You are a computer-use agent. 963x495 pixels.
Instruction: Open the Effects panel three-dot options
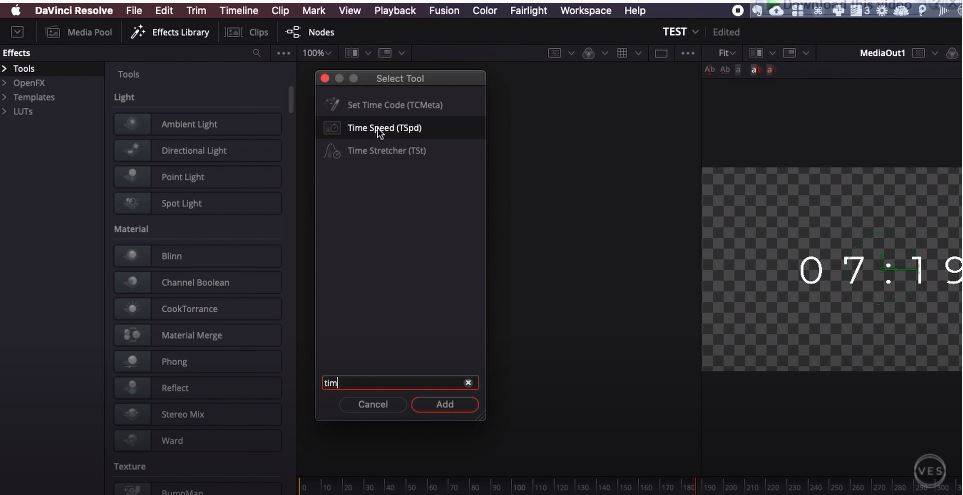coord(283,53)
